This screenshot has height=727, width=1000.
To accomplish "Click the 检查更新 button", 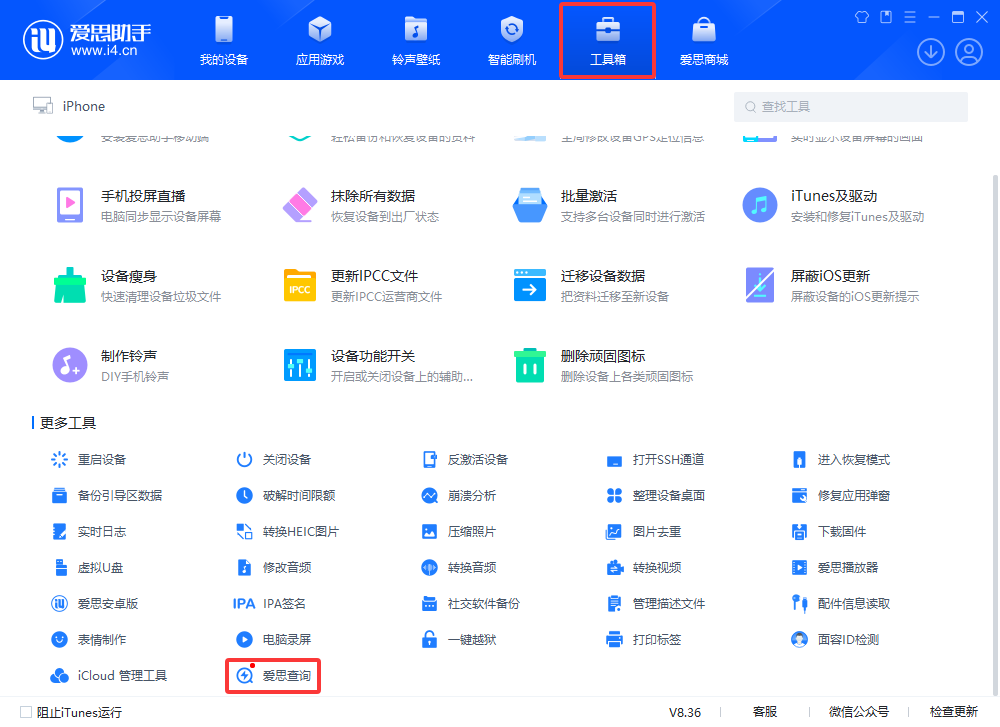I will pyautogui.click(x=953, y=712).
